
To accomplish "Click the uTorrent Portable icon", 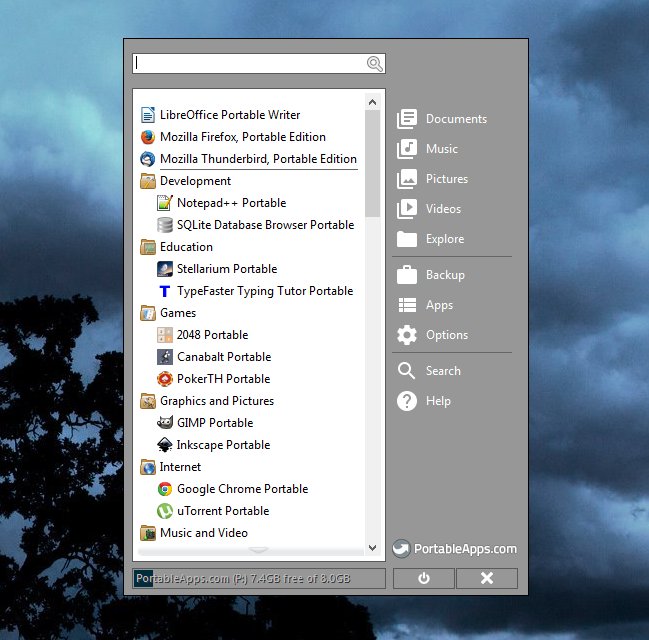I will tap(165, 511).
